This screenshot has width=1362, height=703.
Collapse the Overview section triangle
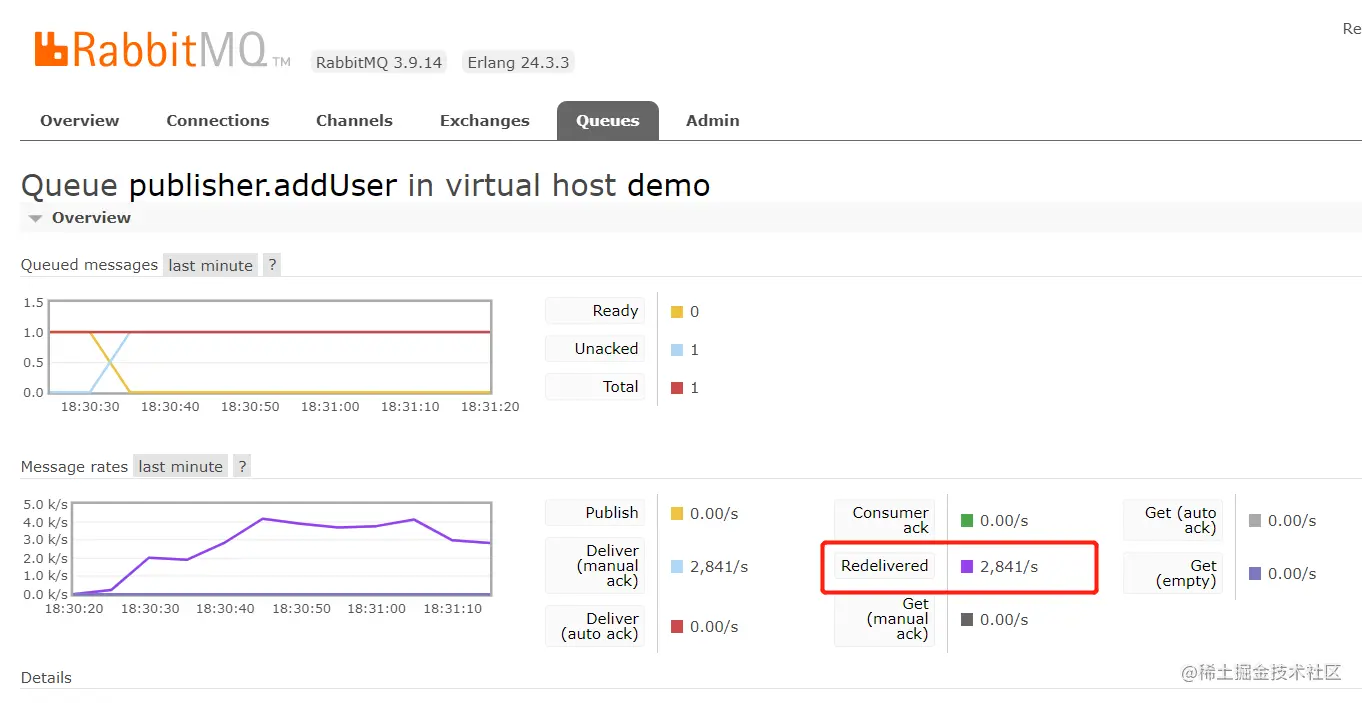[x=36, y=218]
